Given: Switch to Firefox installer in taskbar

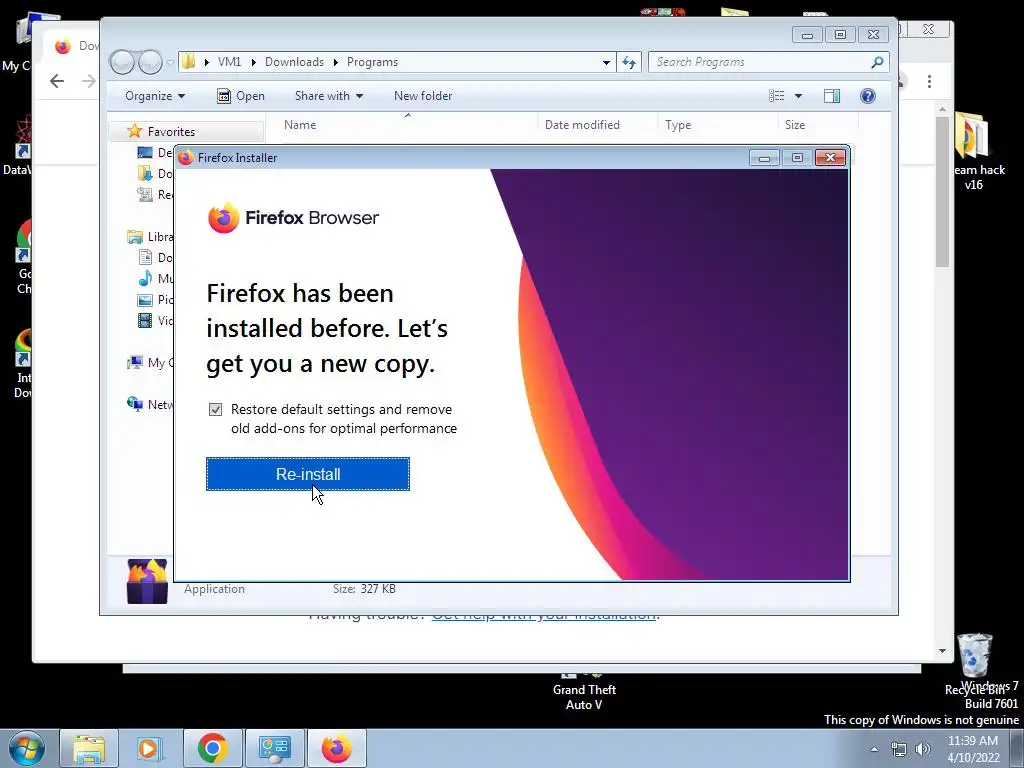Looking at the screenshot, I should click(x=336, y=748).
